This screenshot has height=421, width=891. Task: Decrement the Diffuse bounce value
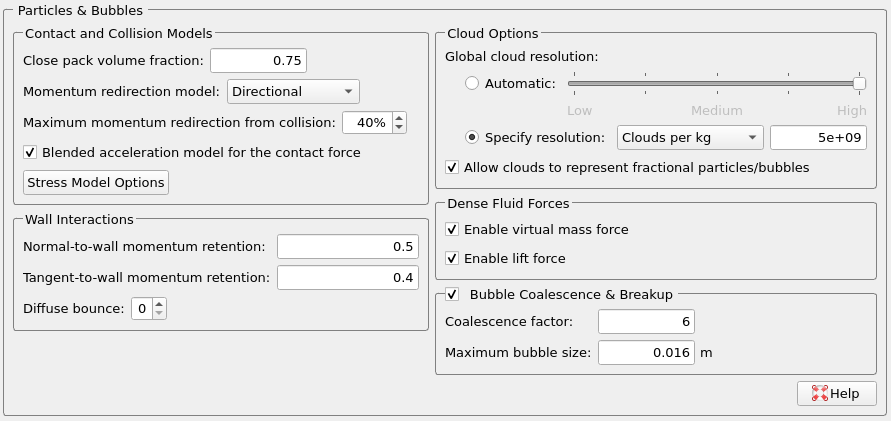(160, 314)
